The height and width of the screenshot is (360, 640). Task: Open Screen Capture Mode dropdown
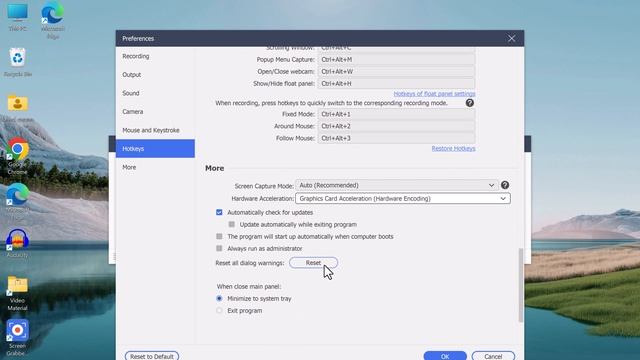coord(397,185)
